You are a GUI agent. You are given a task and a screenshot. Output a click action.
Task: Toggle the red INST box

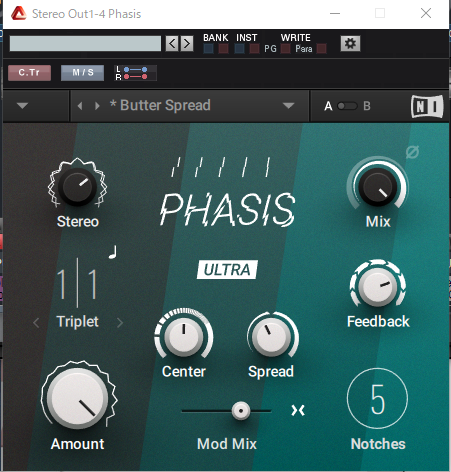point(254,49)
